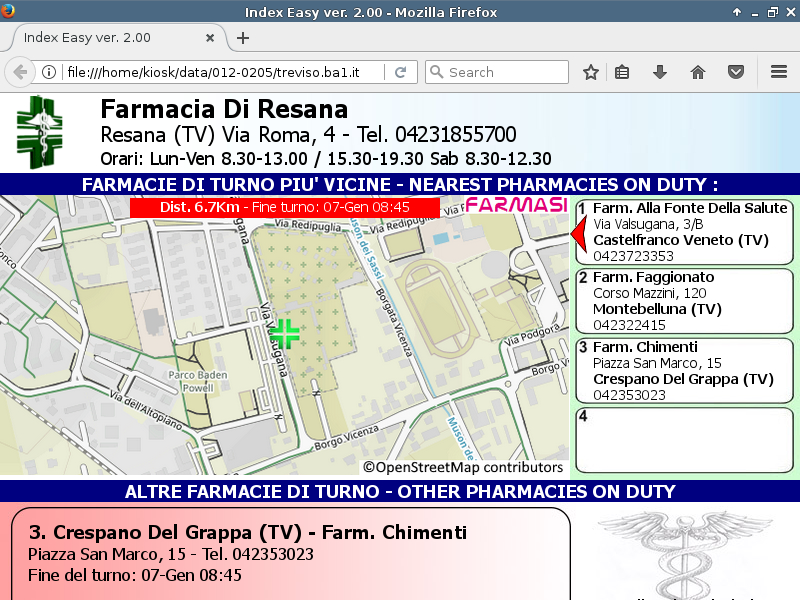The height and width of the screenshot is (600, 800).
Task: Select Farm. Faggionato pharmacy entry
Action: coord(684,301)
